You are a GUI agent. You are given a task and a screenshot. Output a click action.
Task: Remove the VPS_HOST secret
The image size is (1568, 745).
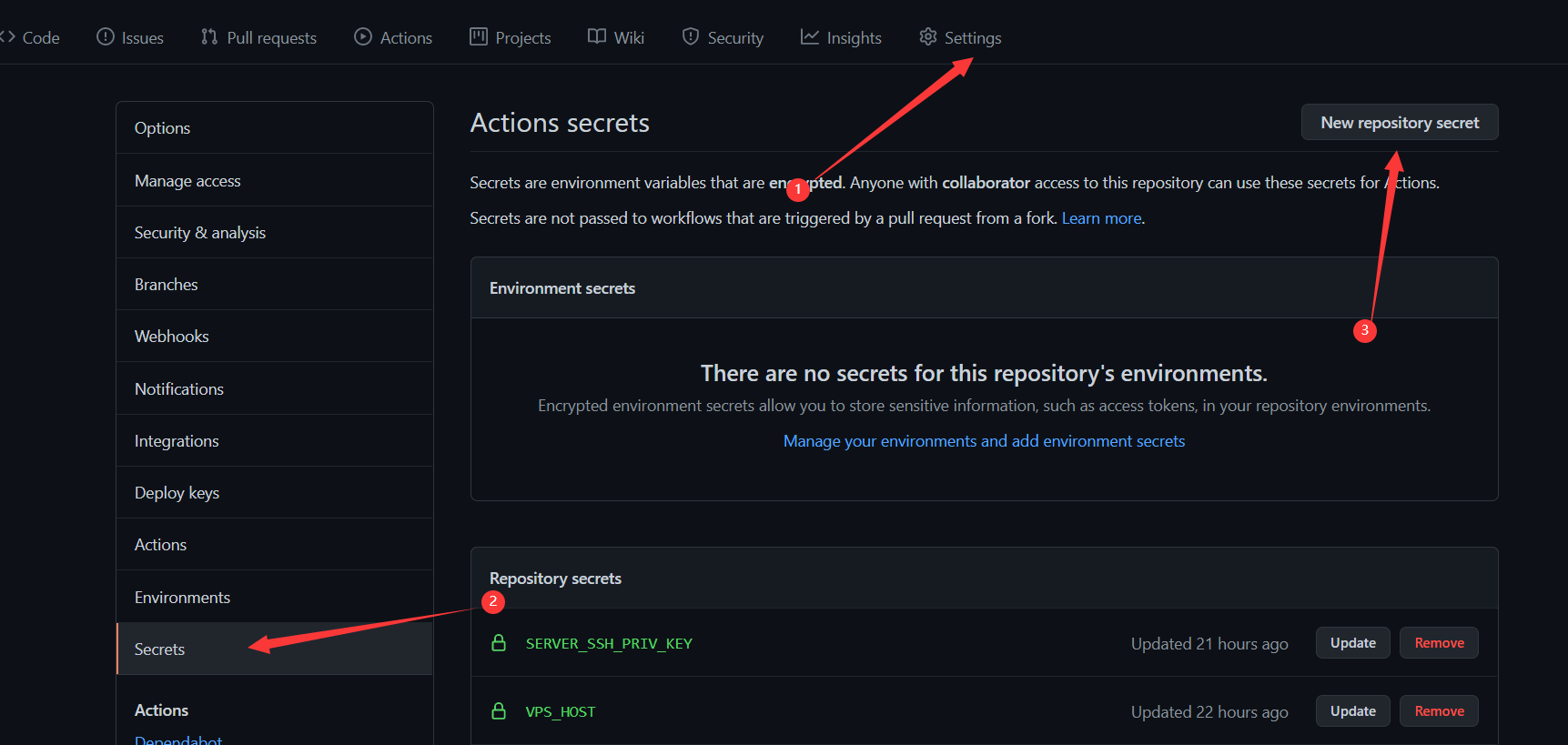(1439, 711)
